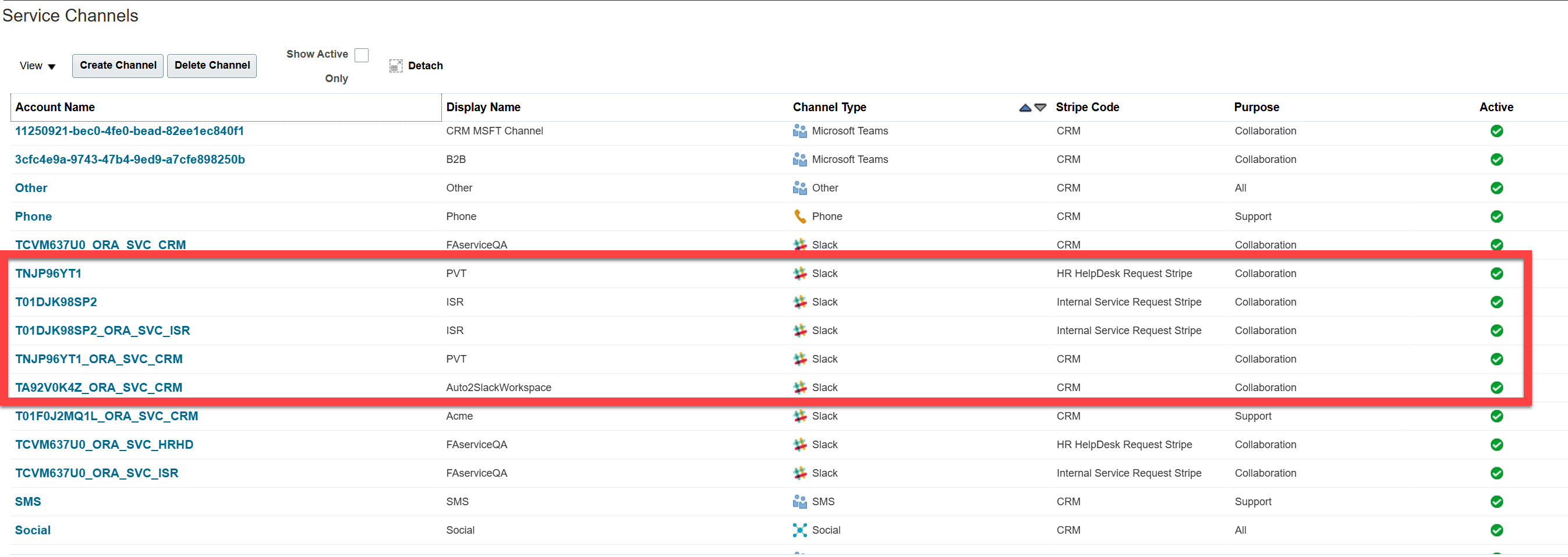Click the Microsoft Teams icon in the CRM MSFT Channel row
The width and height of the screenshot is (1568, 557).
pos(799,131)
